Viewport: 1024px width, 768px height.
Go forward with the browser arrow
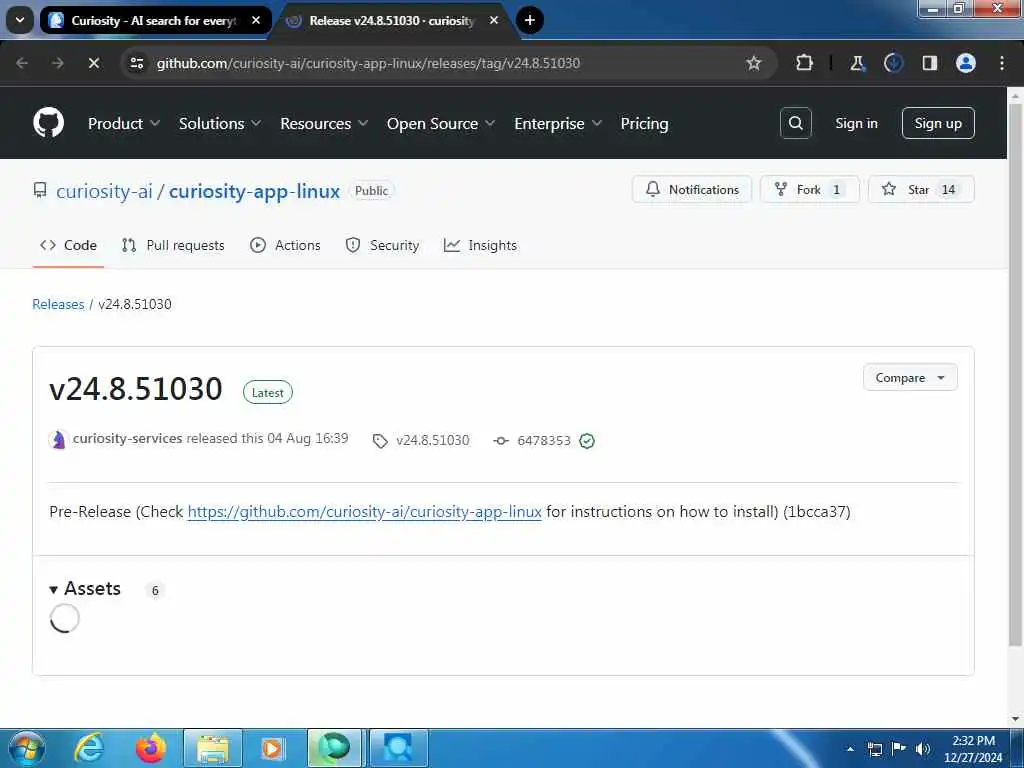pos(57,63)
